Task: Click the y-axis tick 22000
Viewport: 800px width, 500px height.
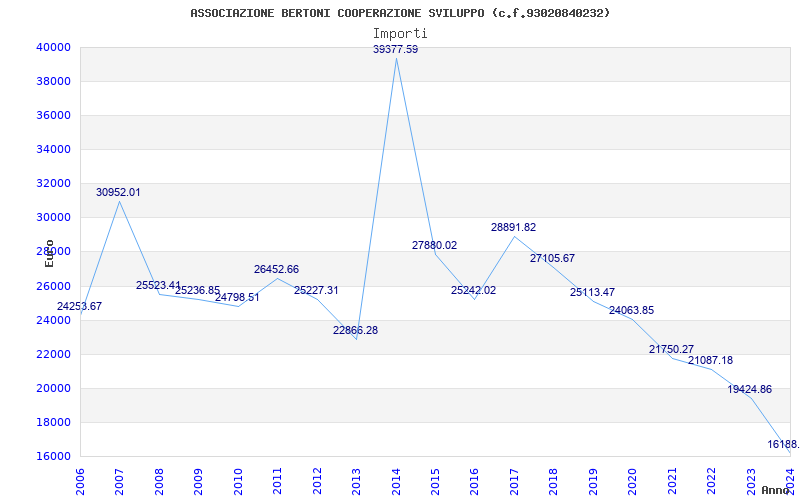Action: click(x=53, y=355)
